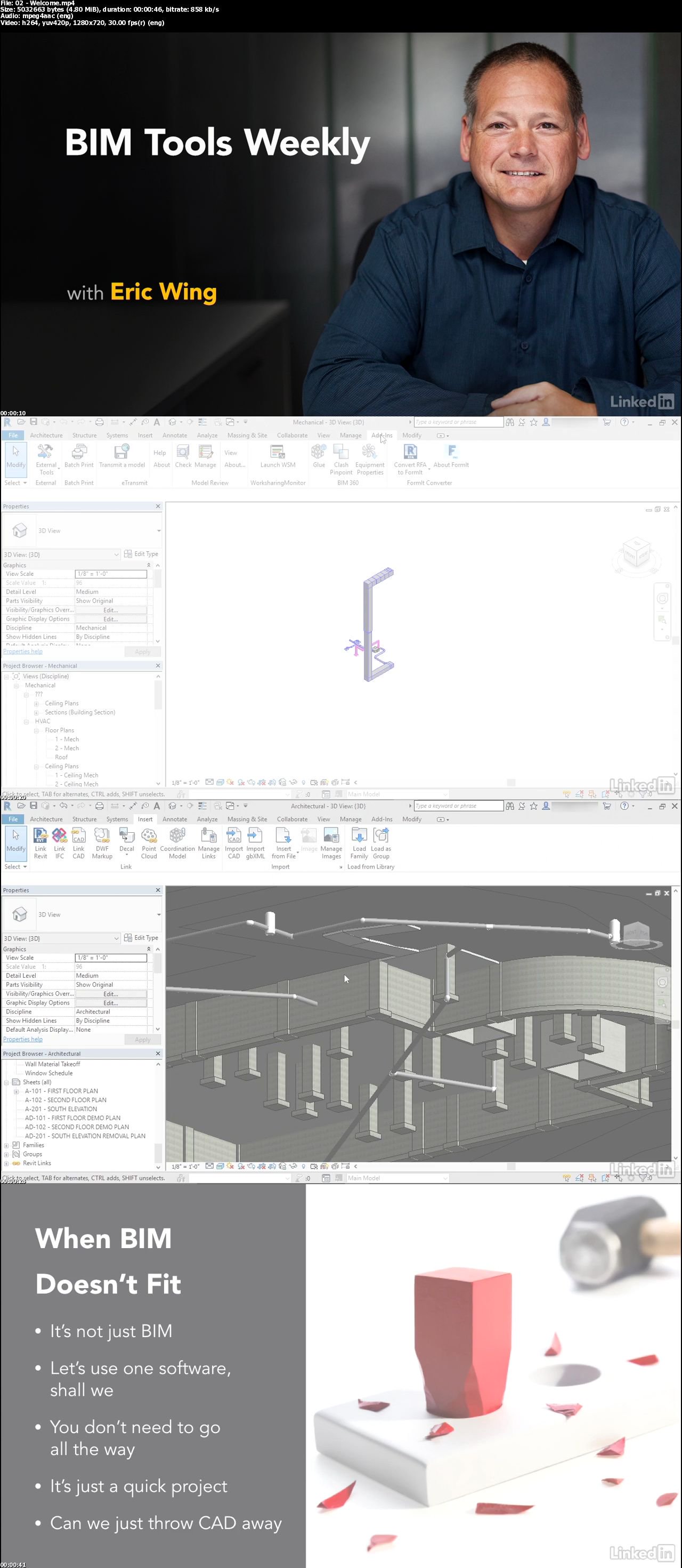682x1568 pixels.
Task: Click Edit Type in Mechanical Properties panel
Action: point(141,554)
